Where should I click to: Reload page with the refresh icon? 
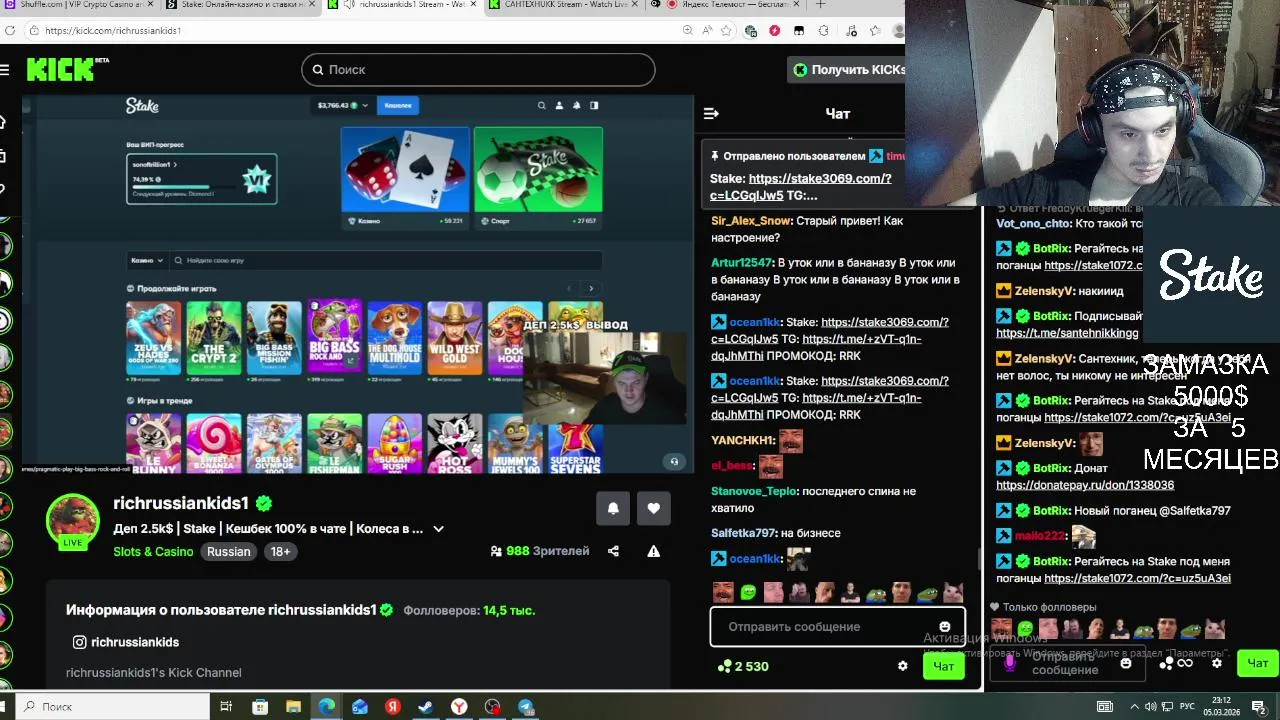click(x=9, y=31)
